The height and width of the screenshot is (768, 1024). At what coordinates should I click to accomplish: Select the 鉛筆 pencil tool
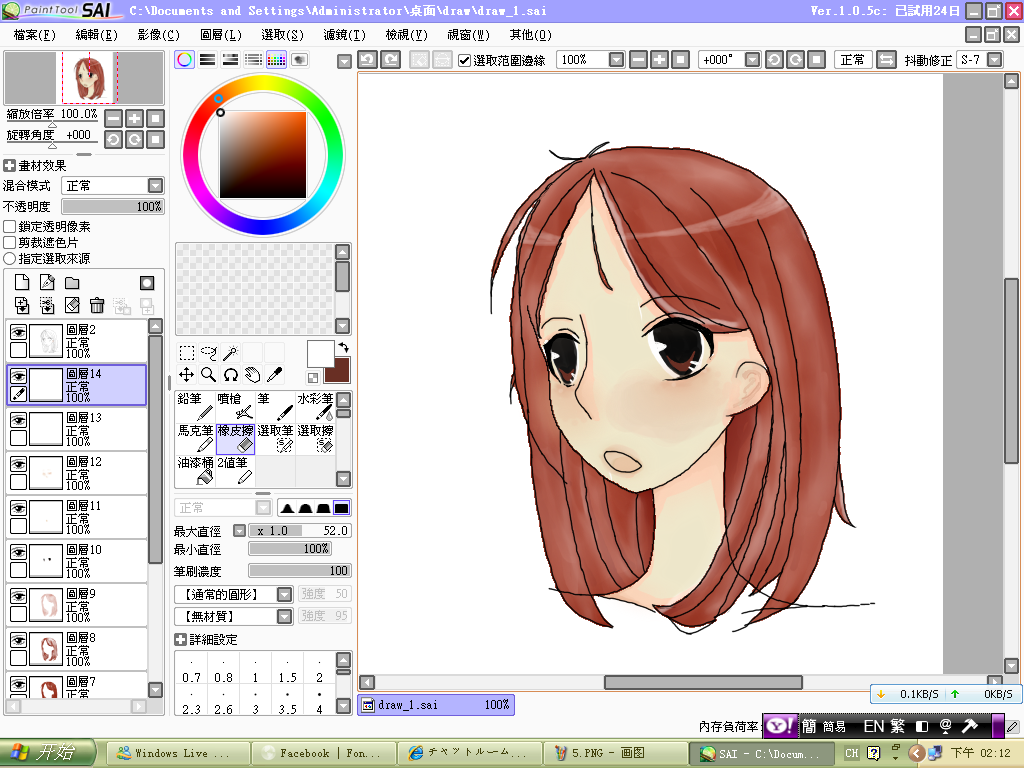pos(195,406)
